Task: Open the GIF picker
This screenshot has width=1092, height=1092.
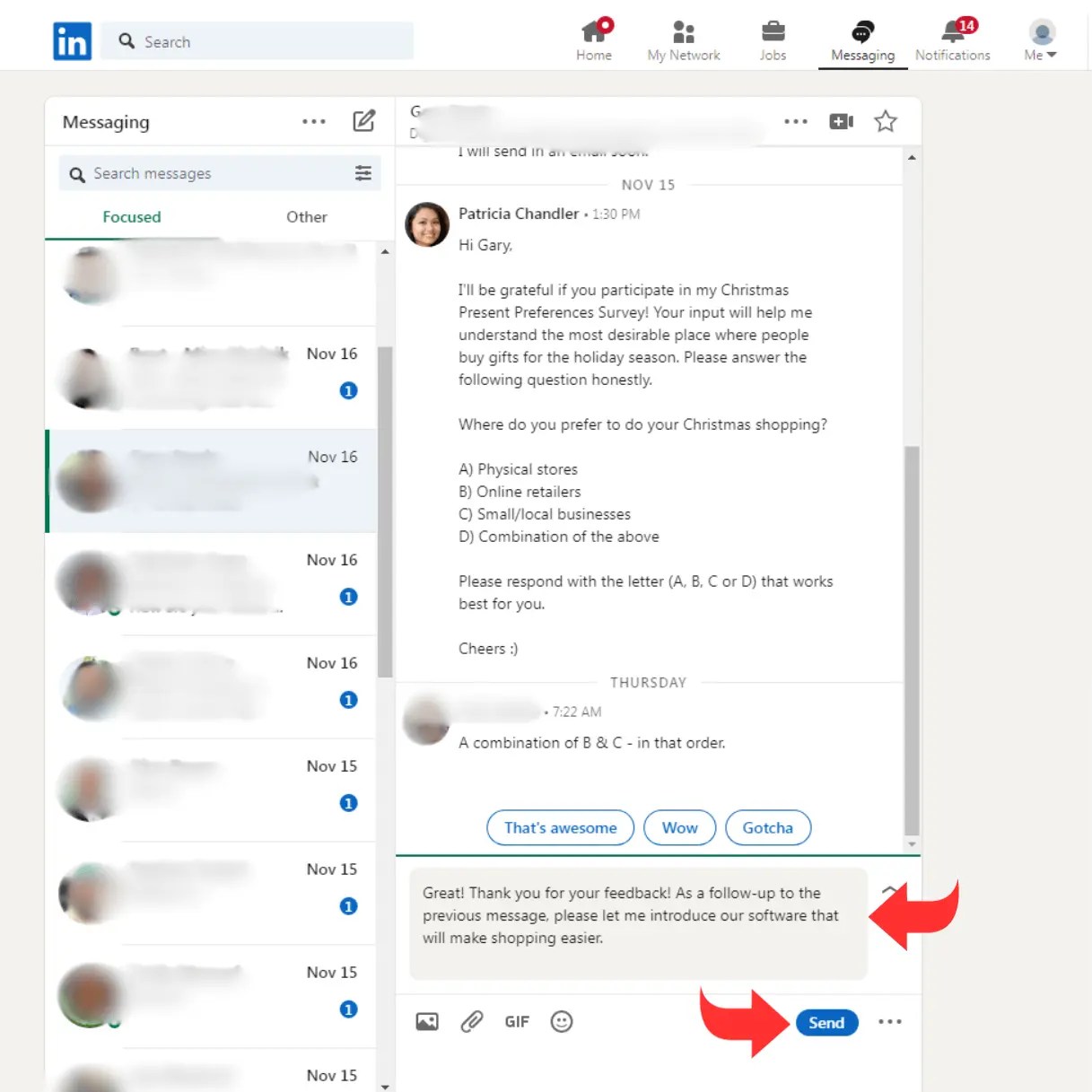Action: click(516, 1021)
